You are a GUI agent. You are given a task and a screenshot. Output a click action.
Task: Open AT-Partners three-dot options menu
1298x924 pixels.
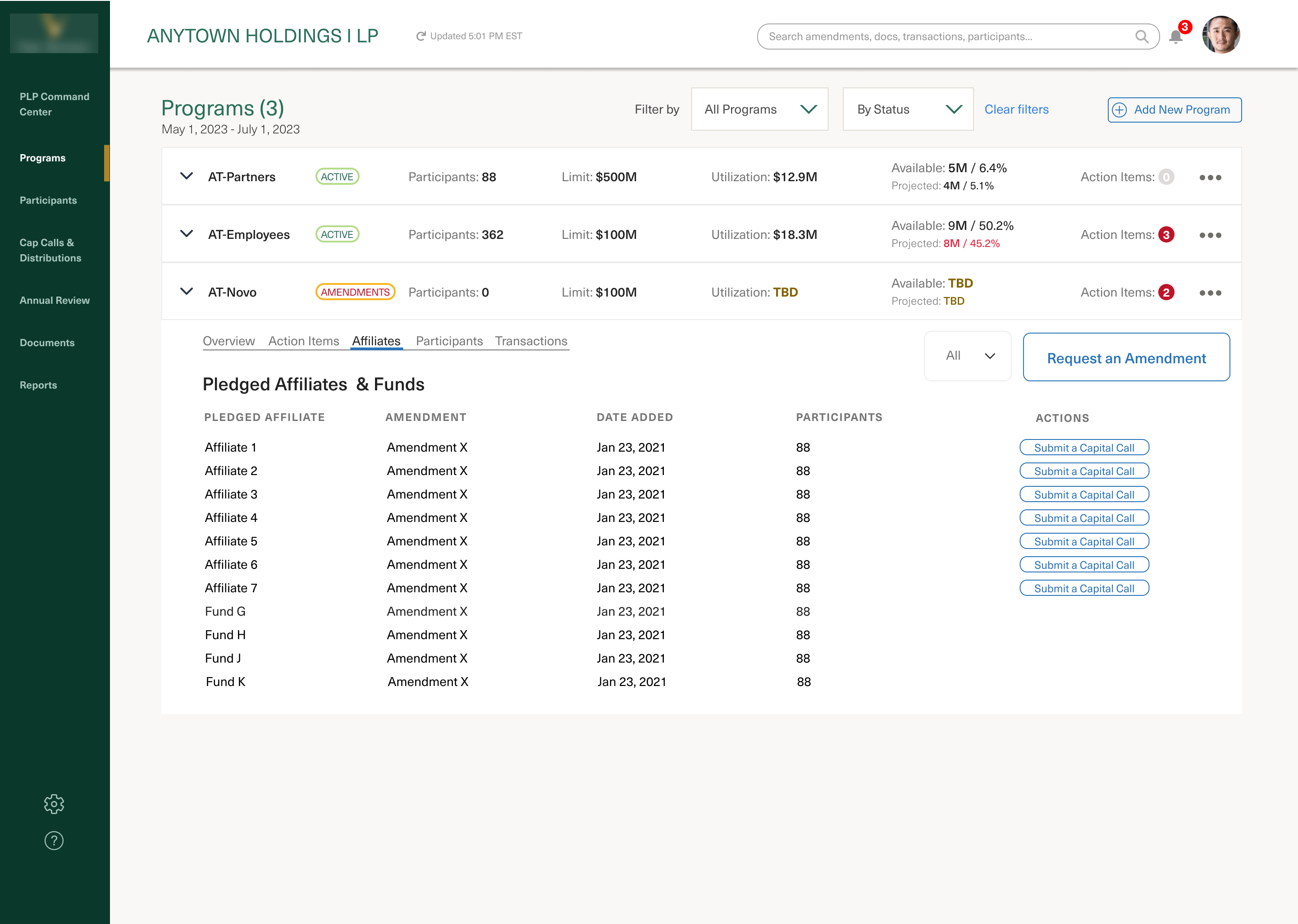[x=1210, y=178]
